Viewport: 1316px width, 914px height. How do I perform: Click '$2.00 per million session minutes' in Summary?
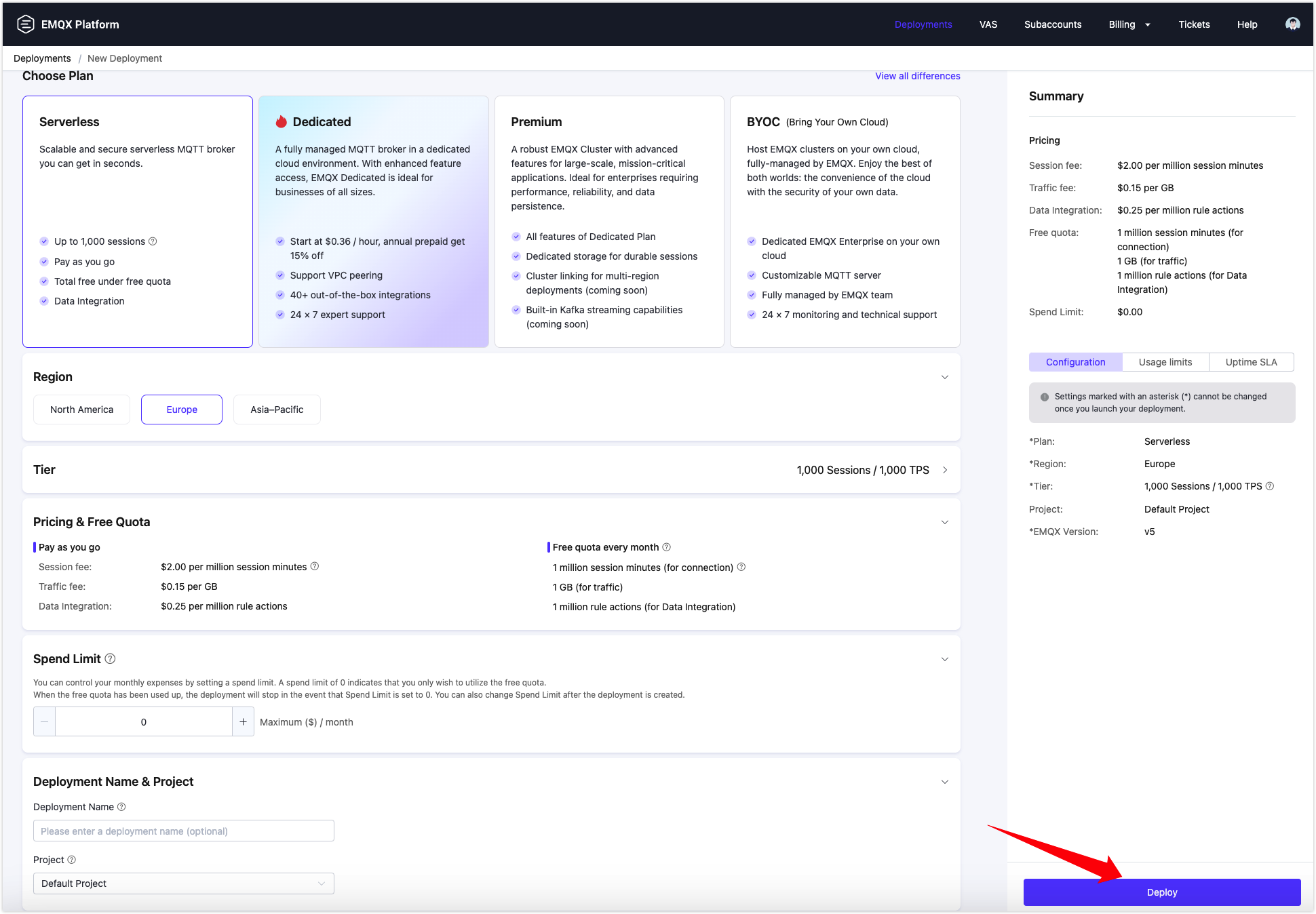tap(1191, 165)
